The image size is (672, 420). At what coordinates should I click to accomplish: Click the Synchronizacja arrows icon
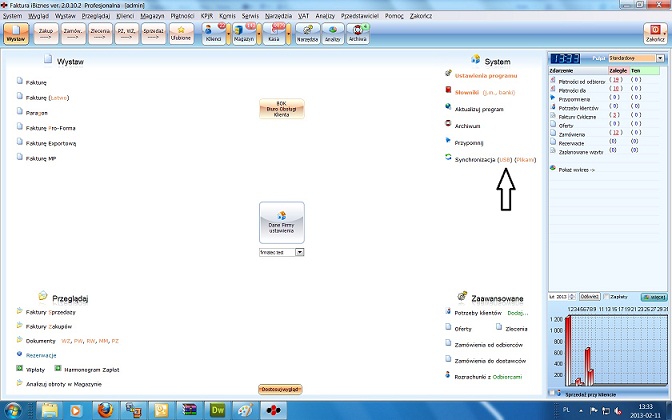[448, 157]
